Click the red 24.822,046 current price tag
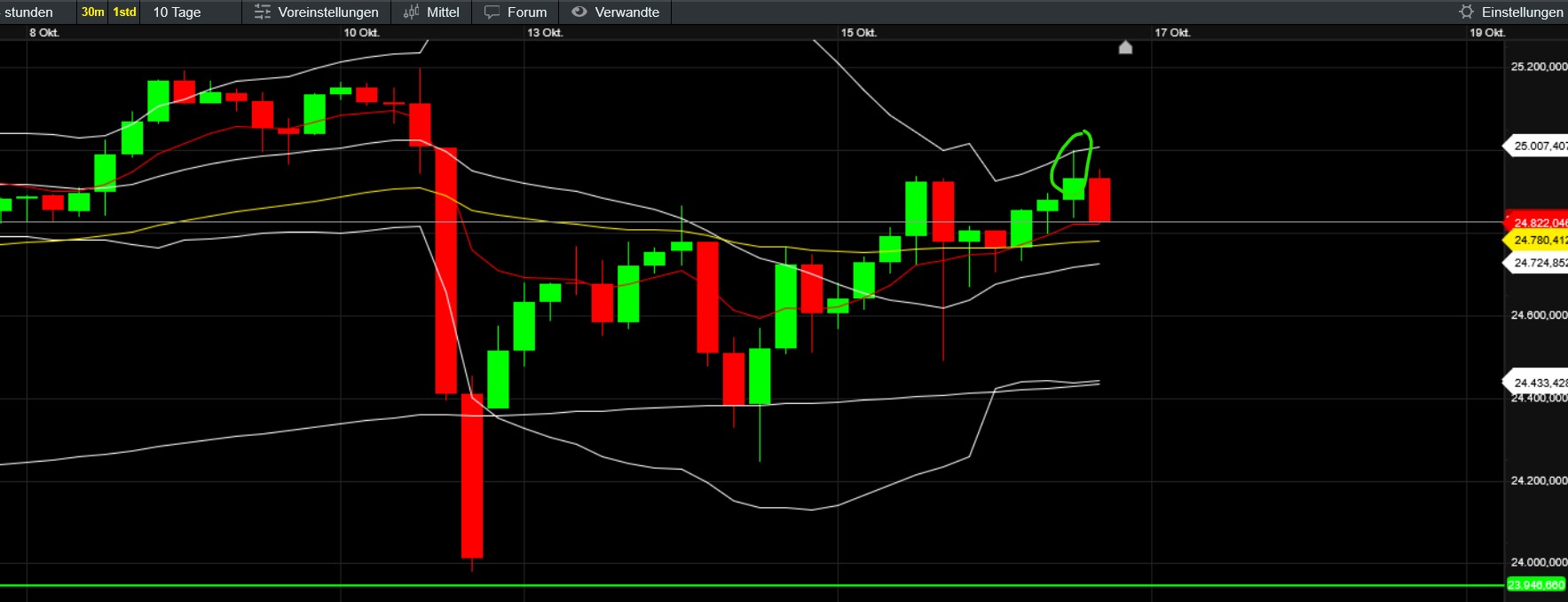 (1535, 223)
